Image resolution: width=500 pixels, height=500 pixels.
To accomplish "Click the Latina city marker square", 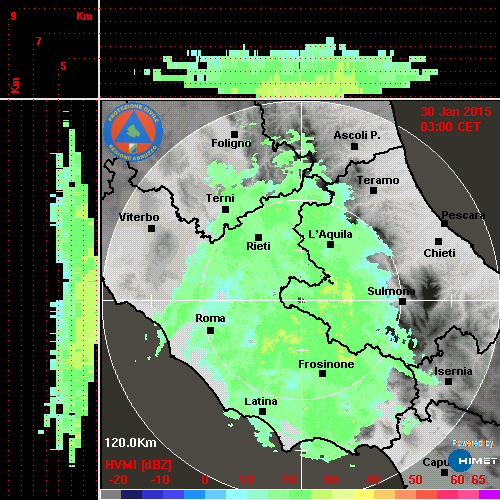I will pos(262,411).
